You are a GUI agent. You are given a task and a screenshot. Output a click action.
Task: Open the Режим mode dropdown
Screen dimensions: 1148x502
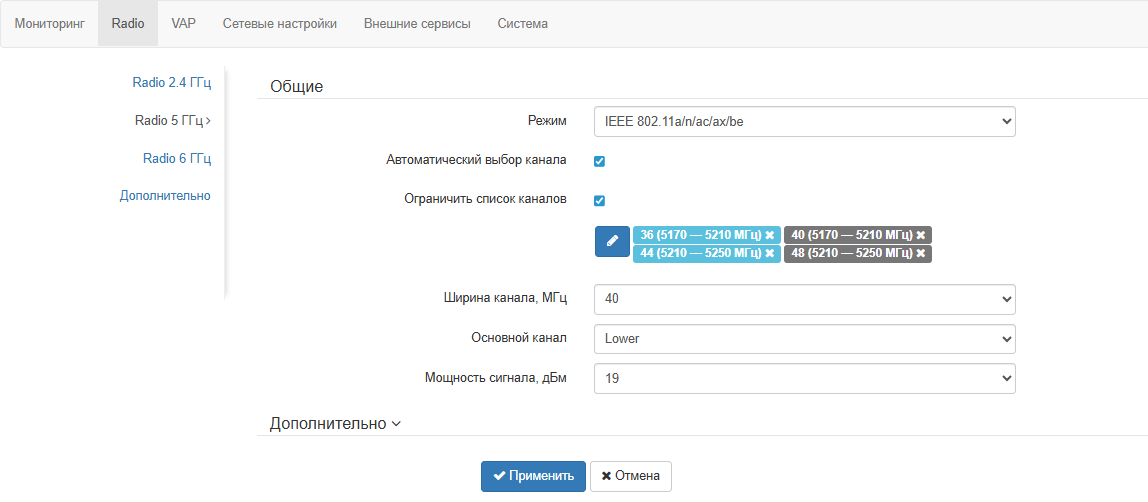point(804,122)
